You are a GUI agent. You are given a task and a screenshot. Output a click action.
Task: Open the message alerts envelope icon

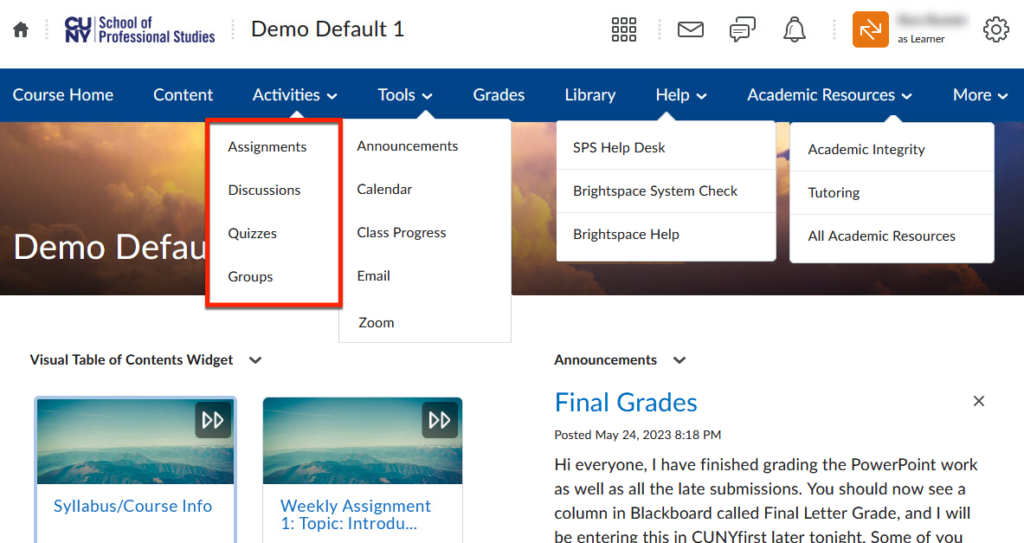(x=690, y=30)
